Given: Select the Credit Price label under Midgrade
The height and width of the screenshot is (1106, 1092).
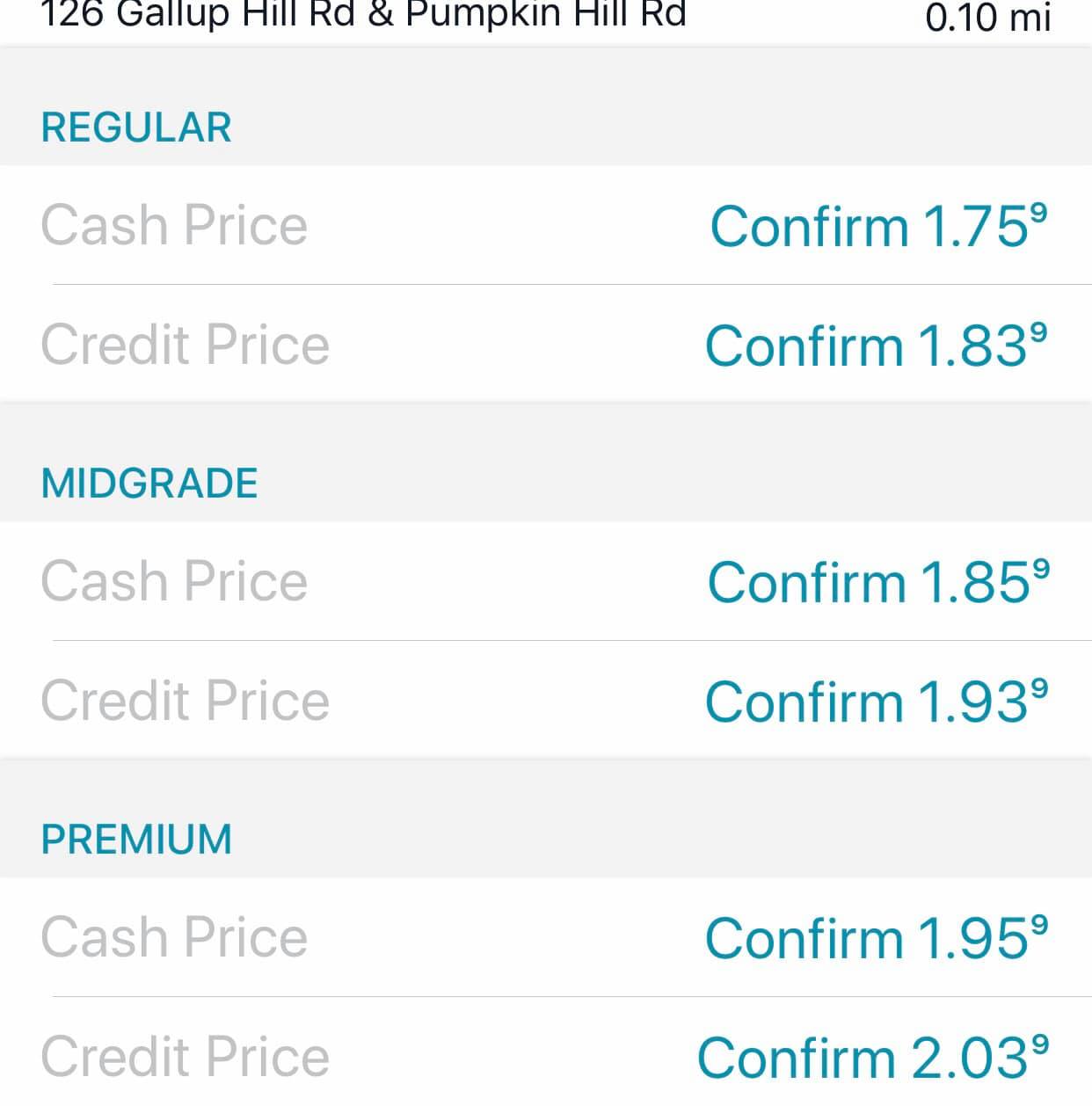Looking at the screenshot, I should [185, 702].
